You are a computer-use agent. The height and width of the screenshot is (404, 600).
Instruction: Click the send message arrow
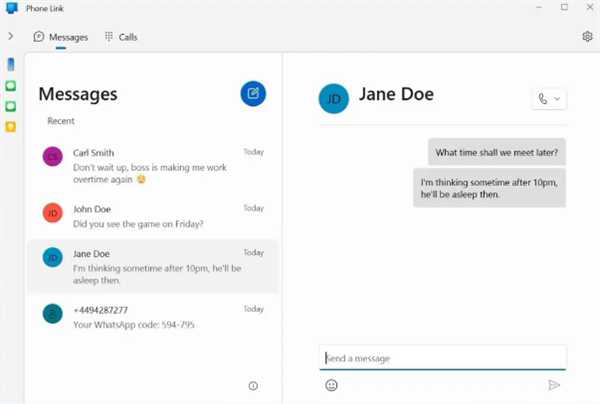[x=554, y=385]
